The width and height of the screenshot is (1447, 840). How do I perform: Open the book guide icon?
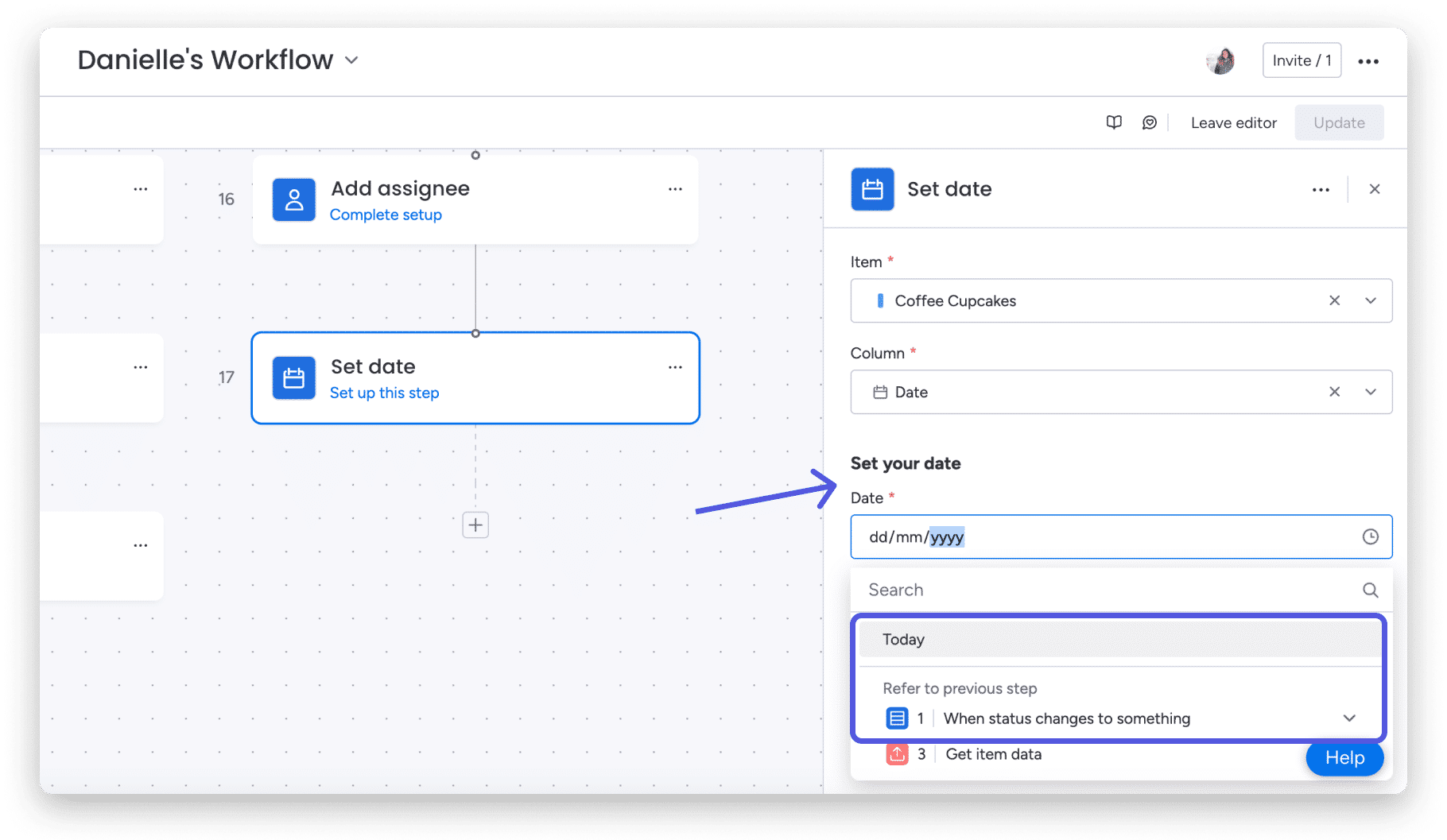pos(1114,122)
